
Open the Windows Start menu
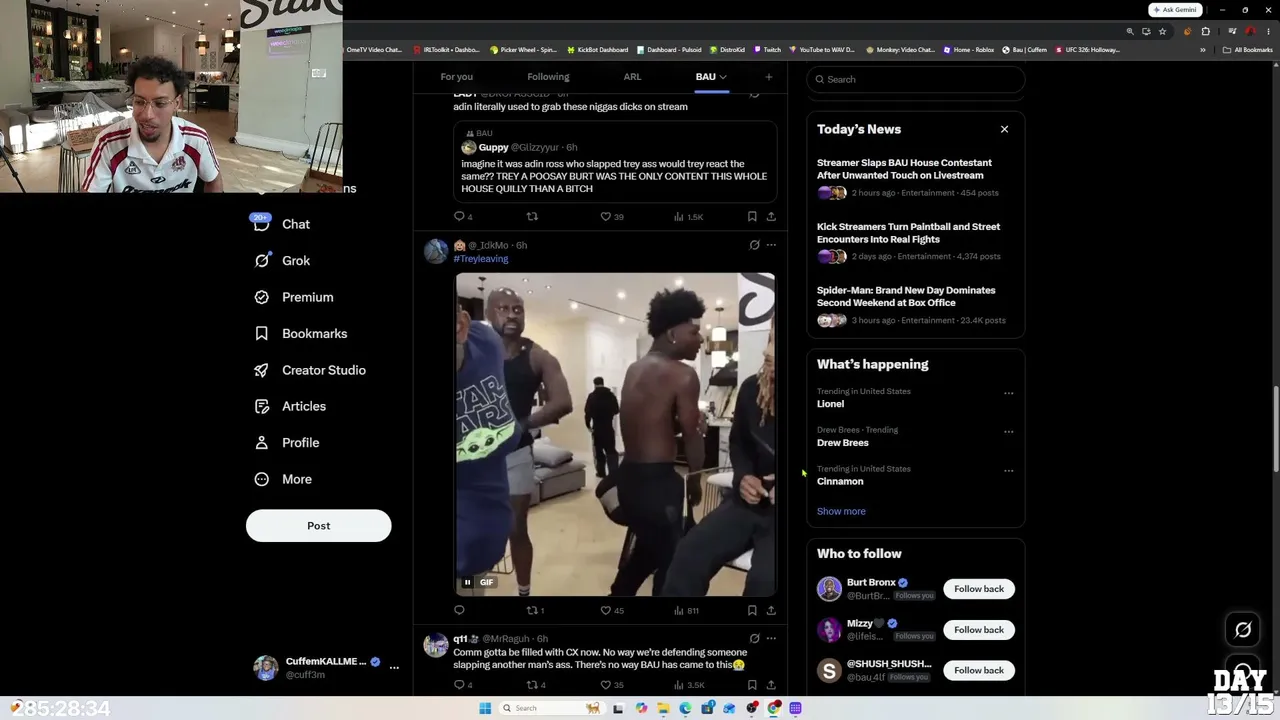point(485,708)
